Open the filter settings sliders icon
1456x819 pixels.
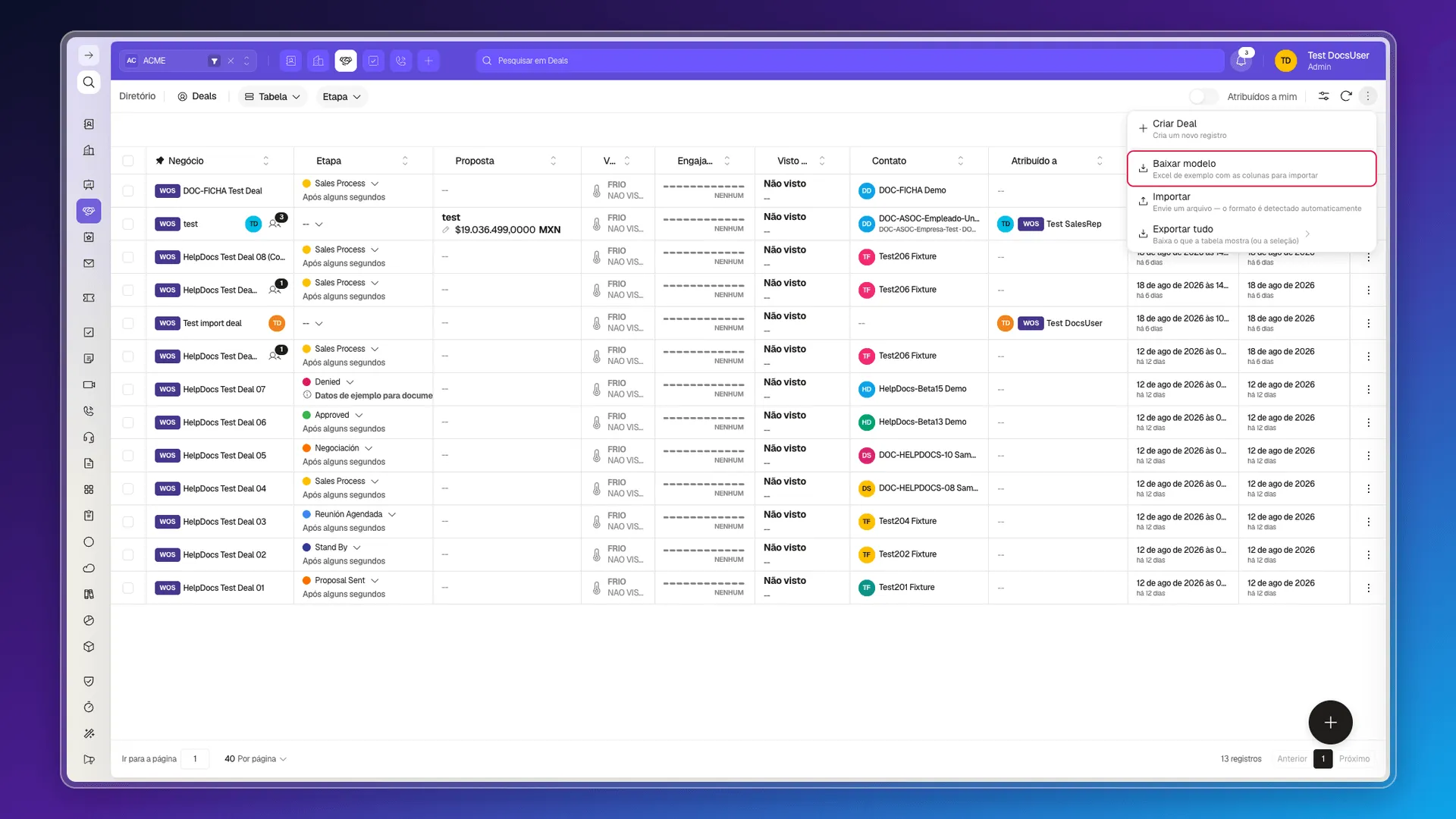click(x=1323, y=96)
